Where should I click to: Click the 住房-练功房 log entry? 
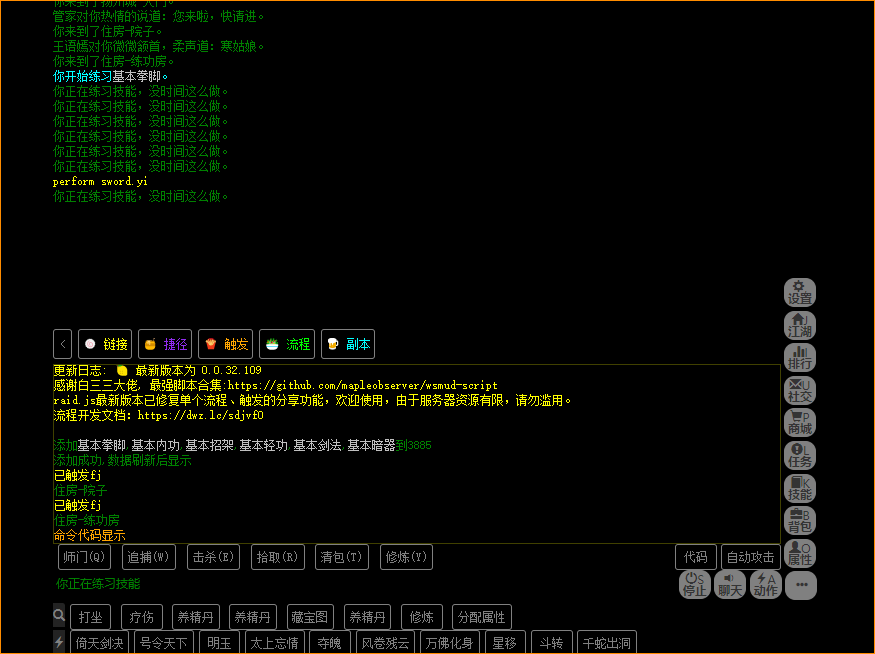click(x=86, y=521)
